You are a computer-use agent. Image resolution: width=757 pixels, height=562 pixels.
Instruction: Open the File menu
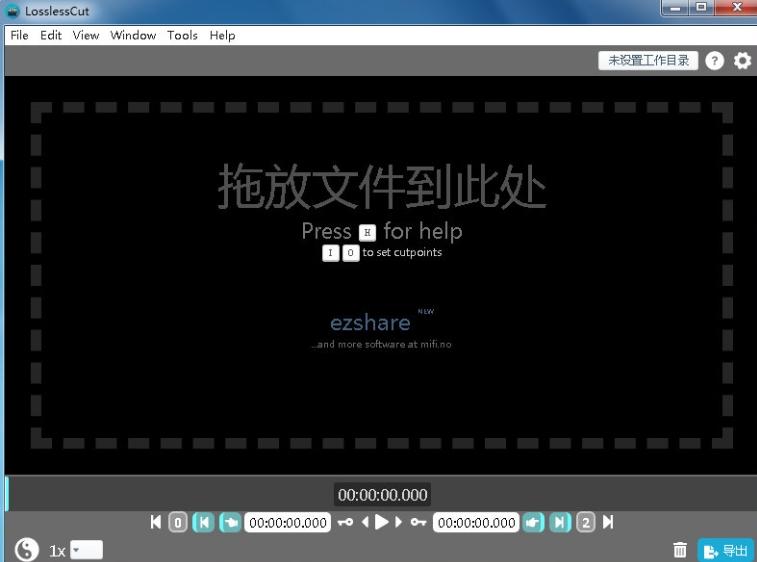pos(19,35)
